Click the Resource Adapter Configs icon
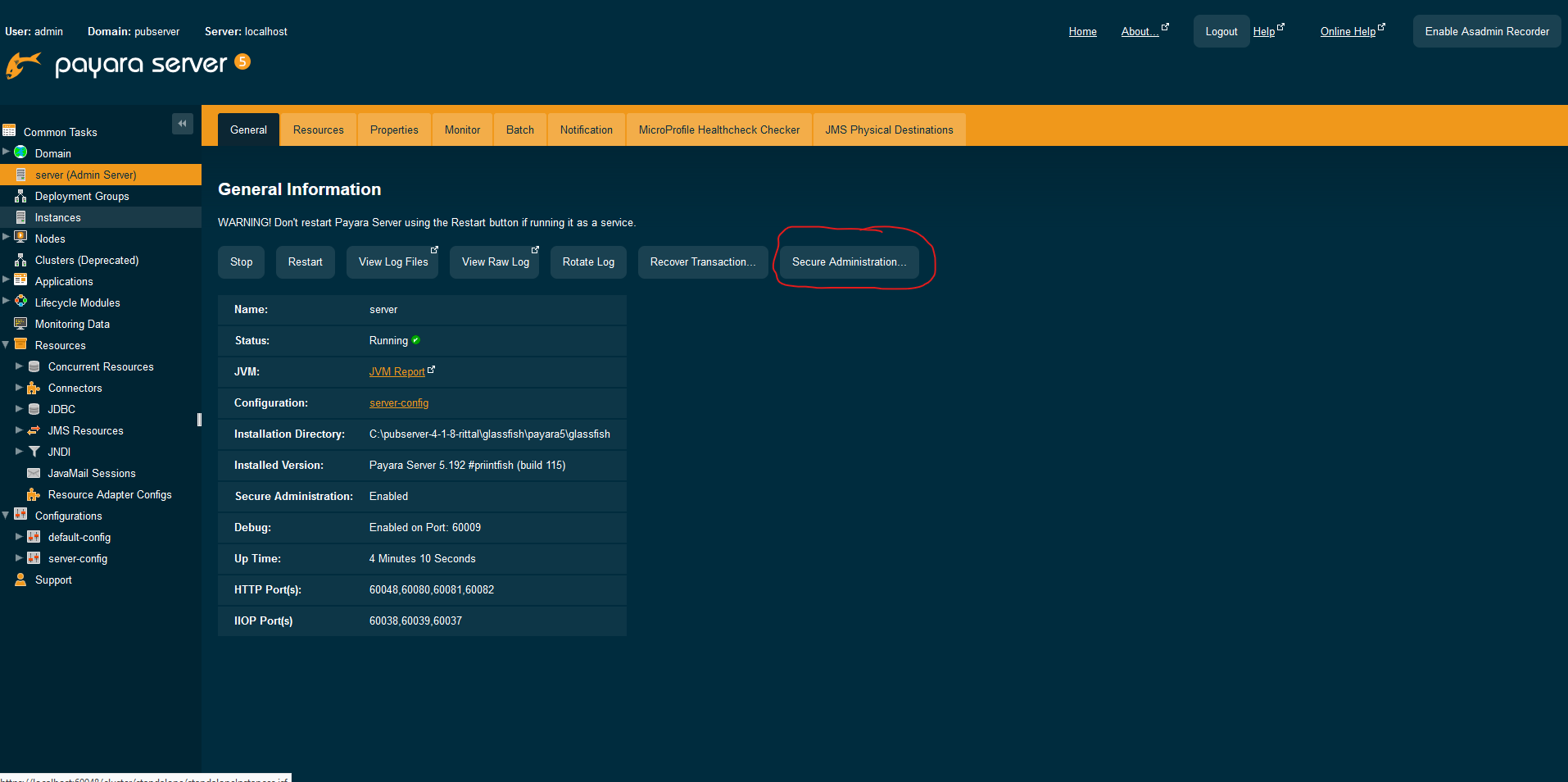The height and width of the screenshot is (782, 1568). (x=34, y=494)
